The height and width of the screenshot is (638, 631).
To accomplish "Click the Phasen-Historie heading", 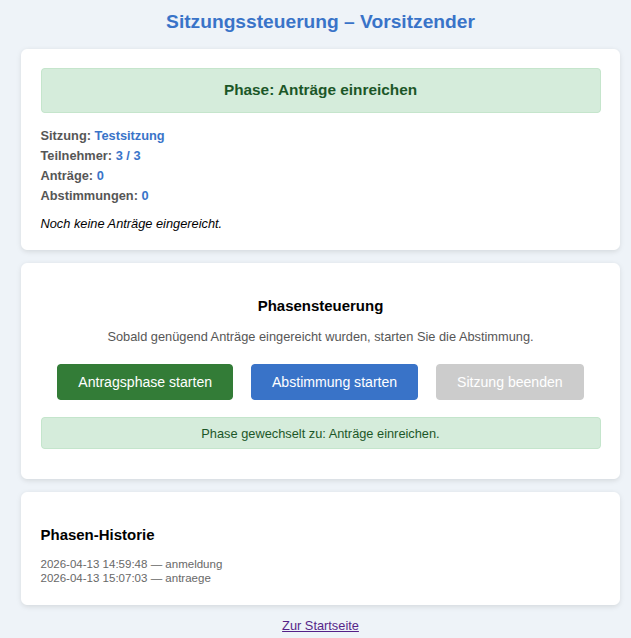I will 97,535.
